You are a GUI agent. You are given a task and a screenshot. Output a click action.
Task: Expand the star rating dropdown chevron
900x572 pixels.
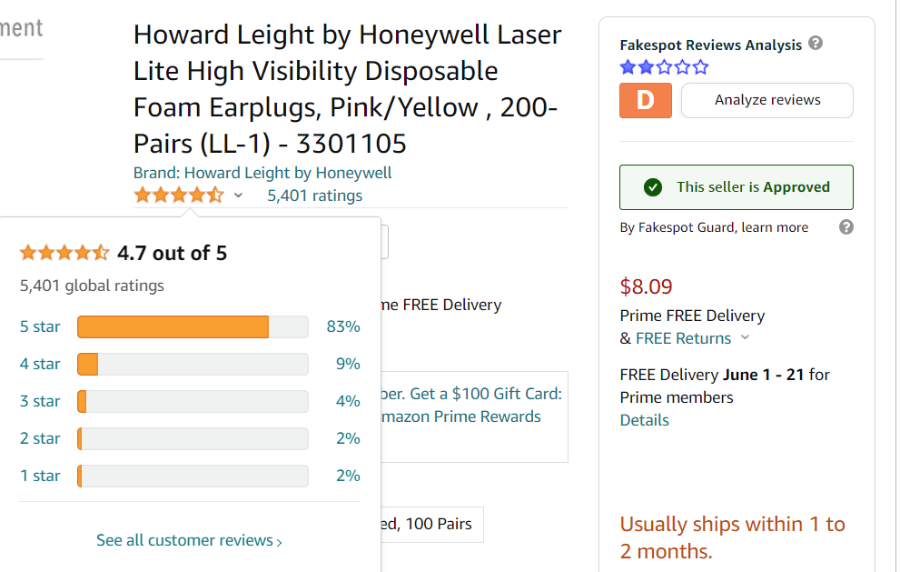click(238, 196)
